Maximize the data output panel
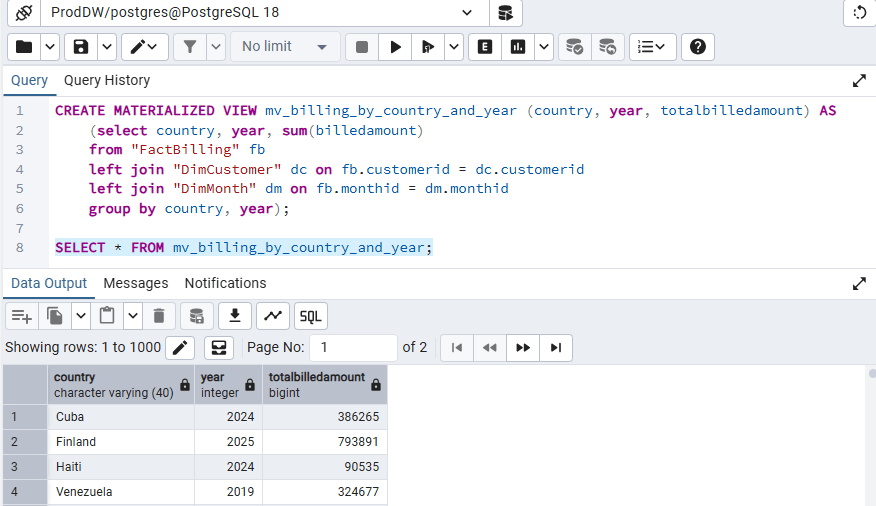The width and height of the screenshot is (876, 506). point(859,284)
